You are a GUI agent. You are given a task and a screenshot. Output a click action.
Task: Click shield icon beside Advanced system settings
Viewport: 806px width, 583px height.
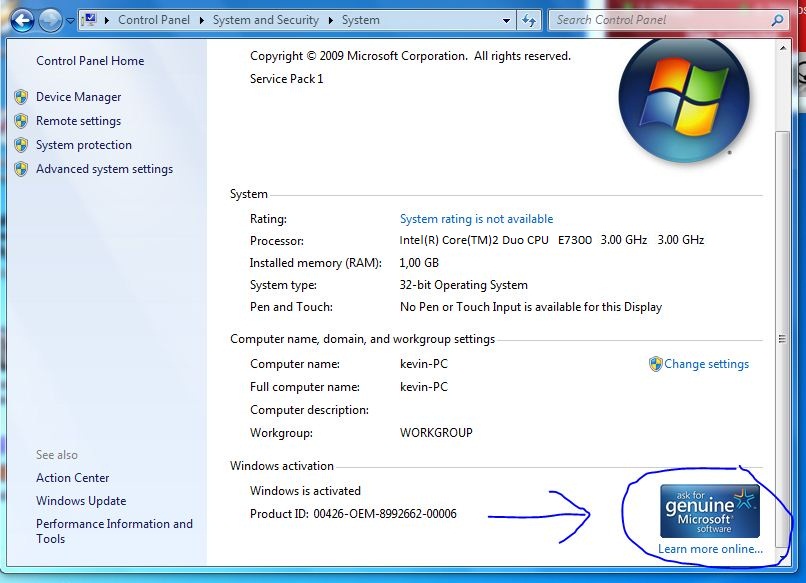(x=21, y=169)
